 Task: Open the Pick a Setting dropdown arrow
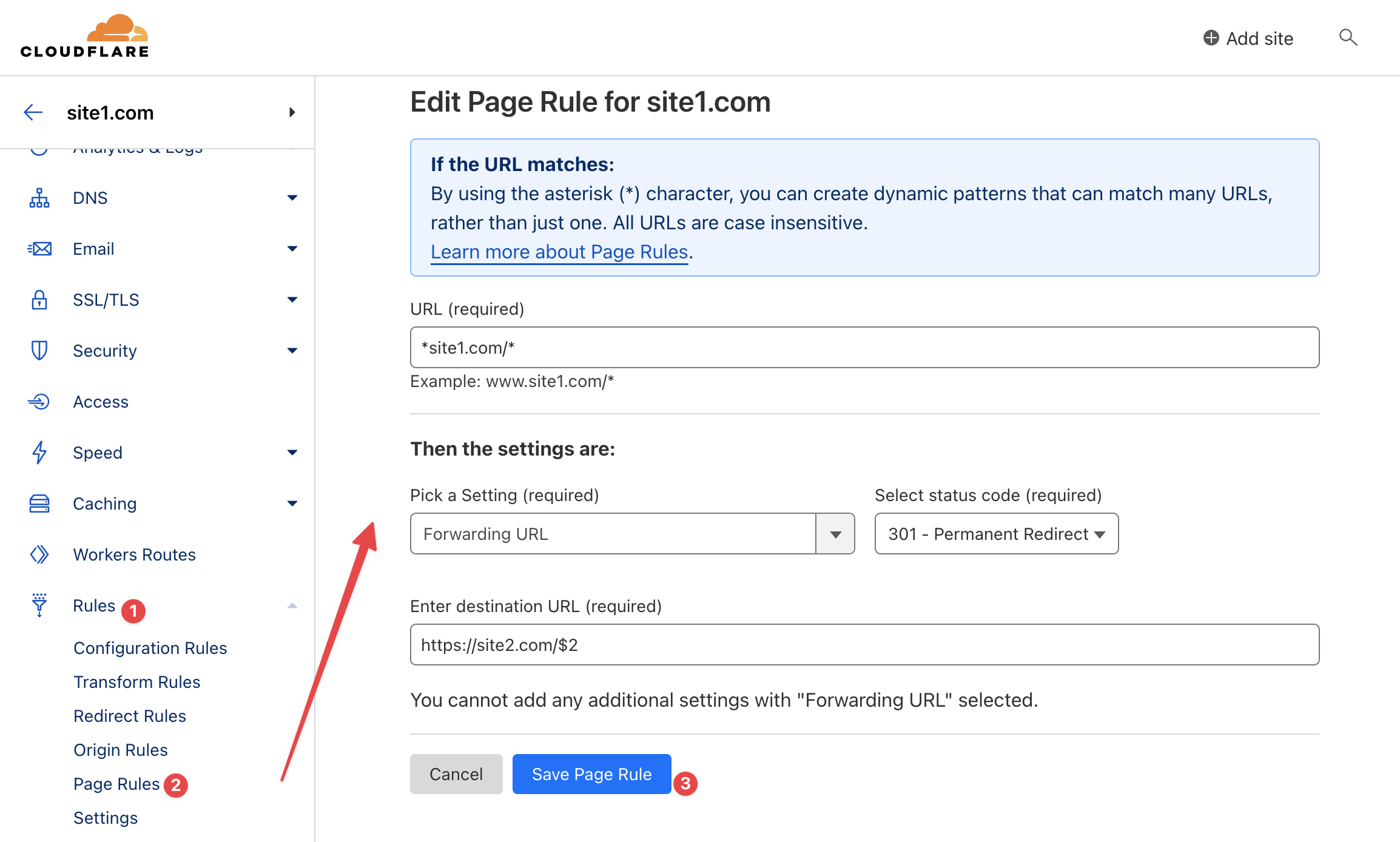pos(835,534)
